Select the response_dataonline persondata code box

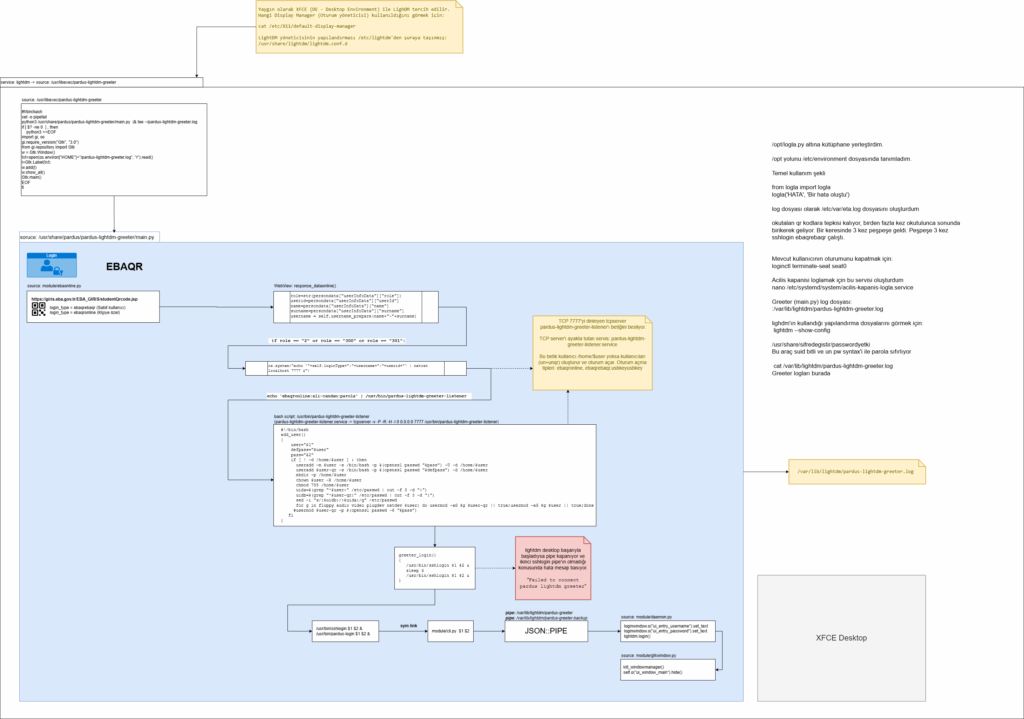(356, 307)
